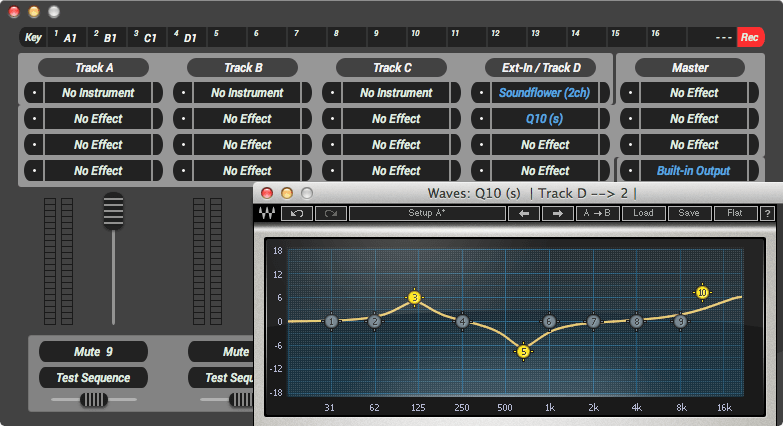783x426 pixels.
Task: Open Q10 help with question mark button
Action: coord(768,213)
